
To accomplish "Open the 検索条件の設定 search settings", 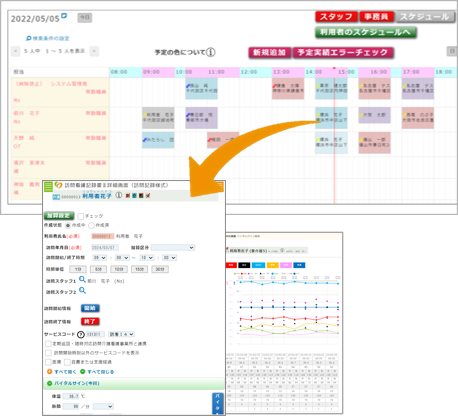I will tap(48, 38).
